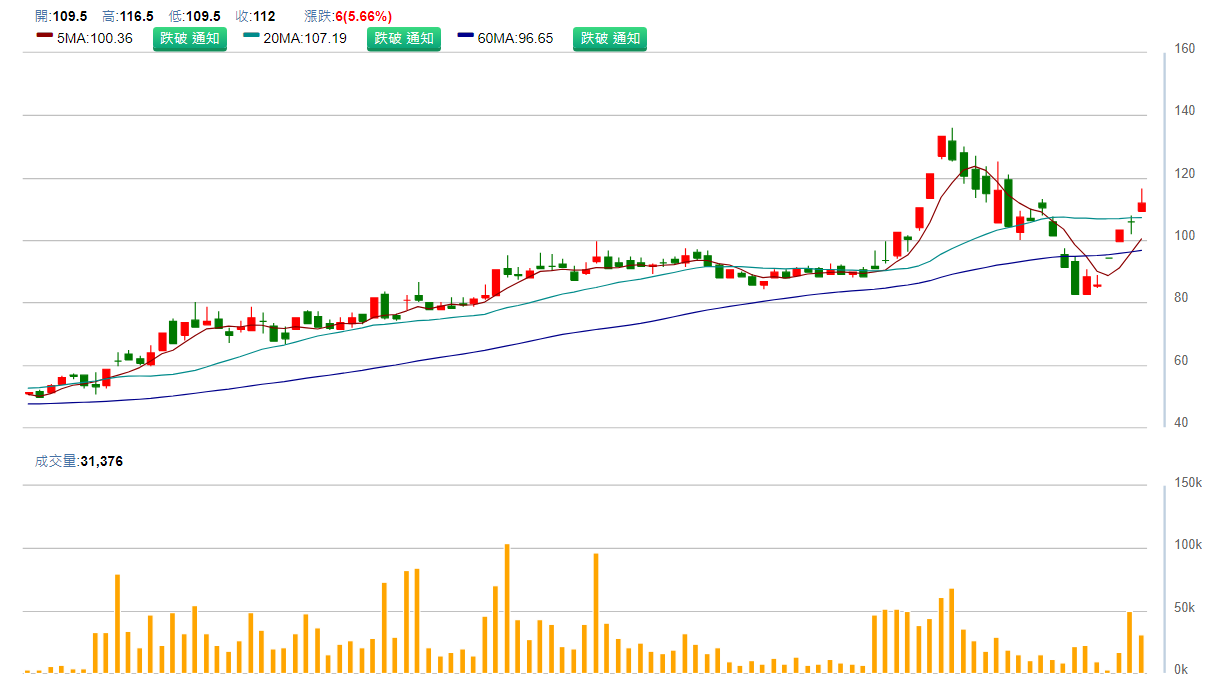The image size is (1230, 685).
Task: Click the tallest volume bar above 100k
Action: 507,608
